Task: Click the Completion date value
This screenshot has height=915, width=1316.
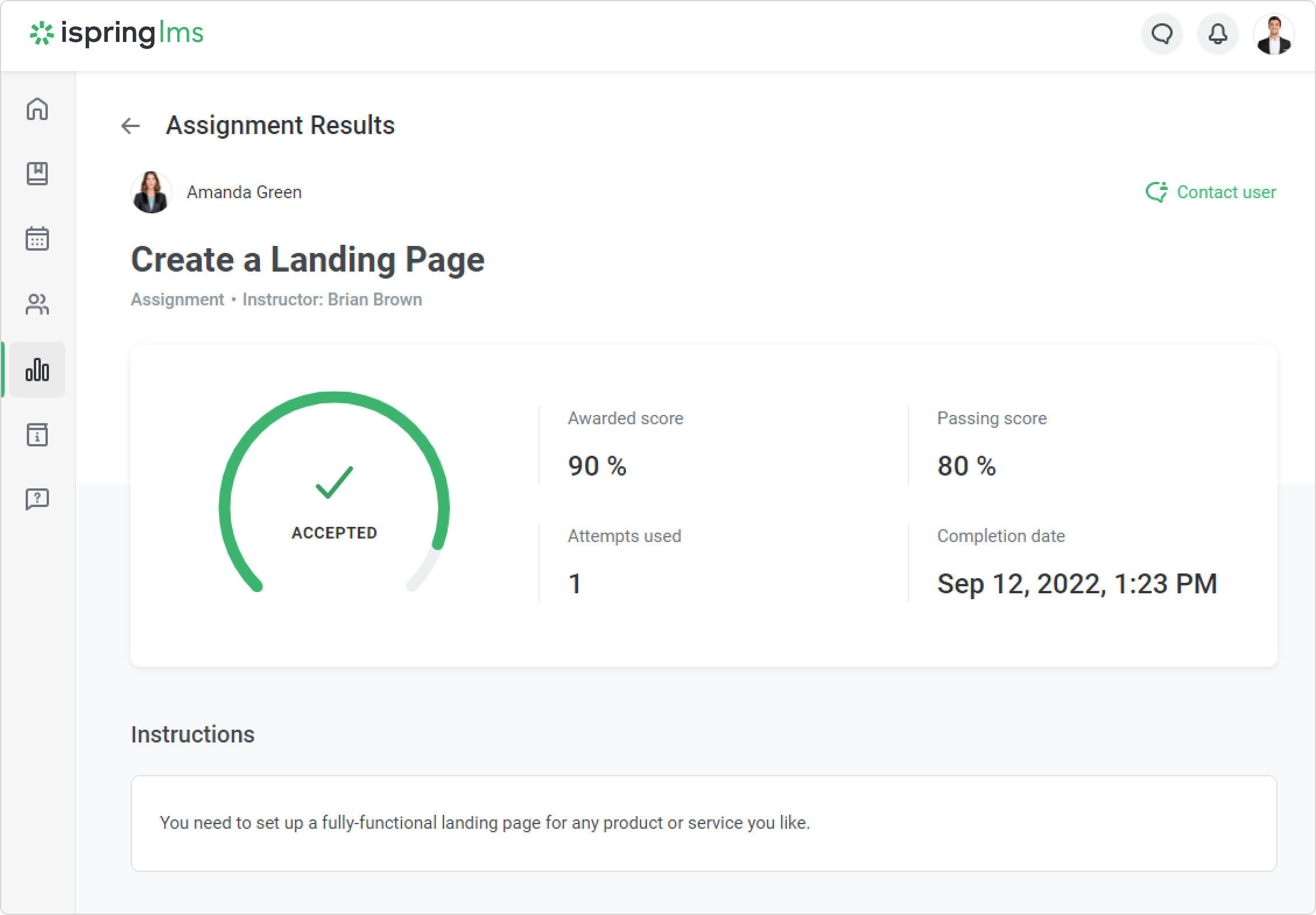Action: pos(1077,584)
